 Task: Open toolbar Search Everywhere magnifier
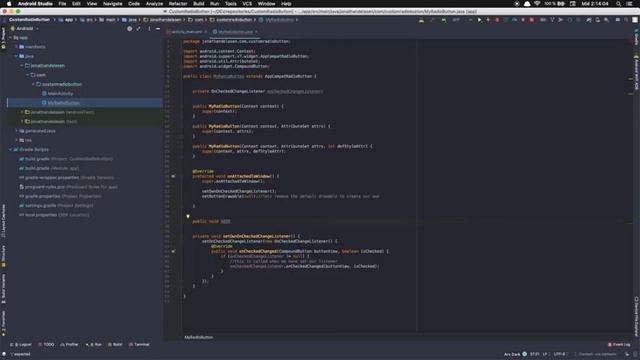click(x=626, y=20)
